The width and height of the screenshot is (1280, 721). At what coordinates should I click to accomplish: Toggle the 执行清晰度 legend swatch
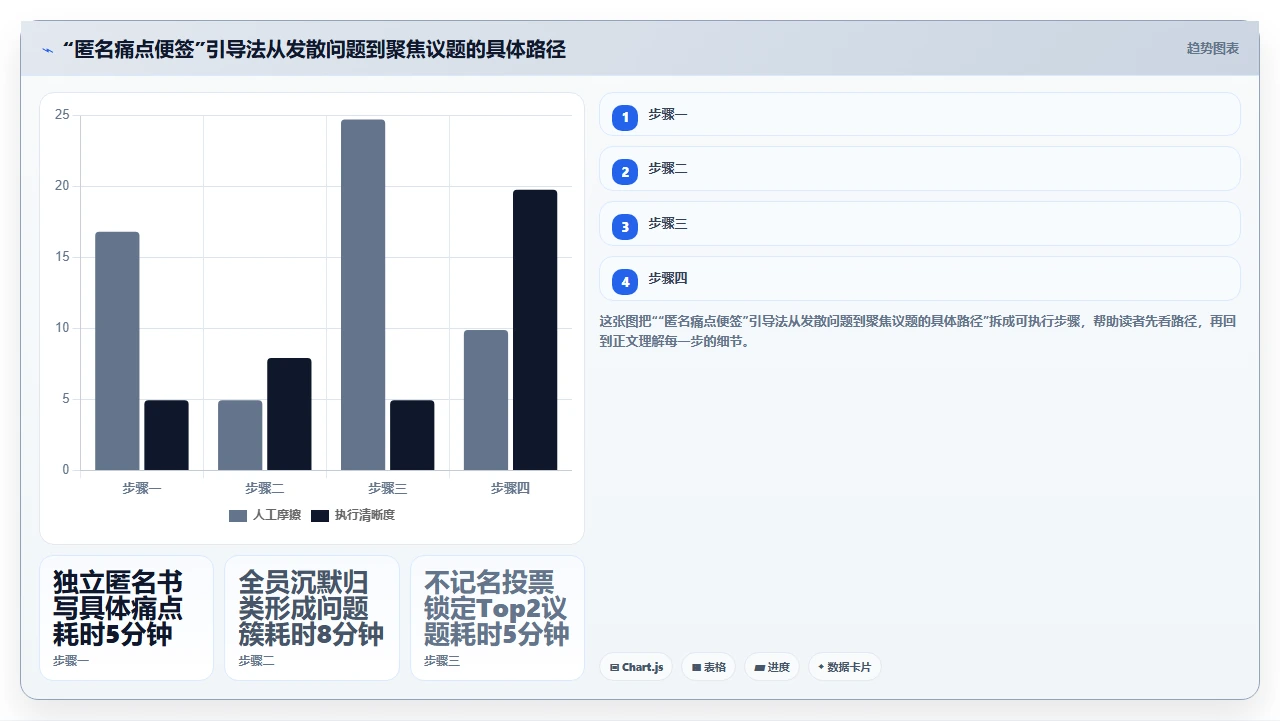point(319,515)
